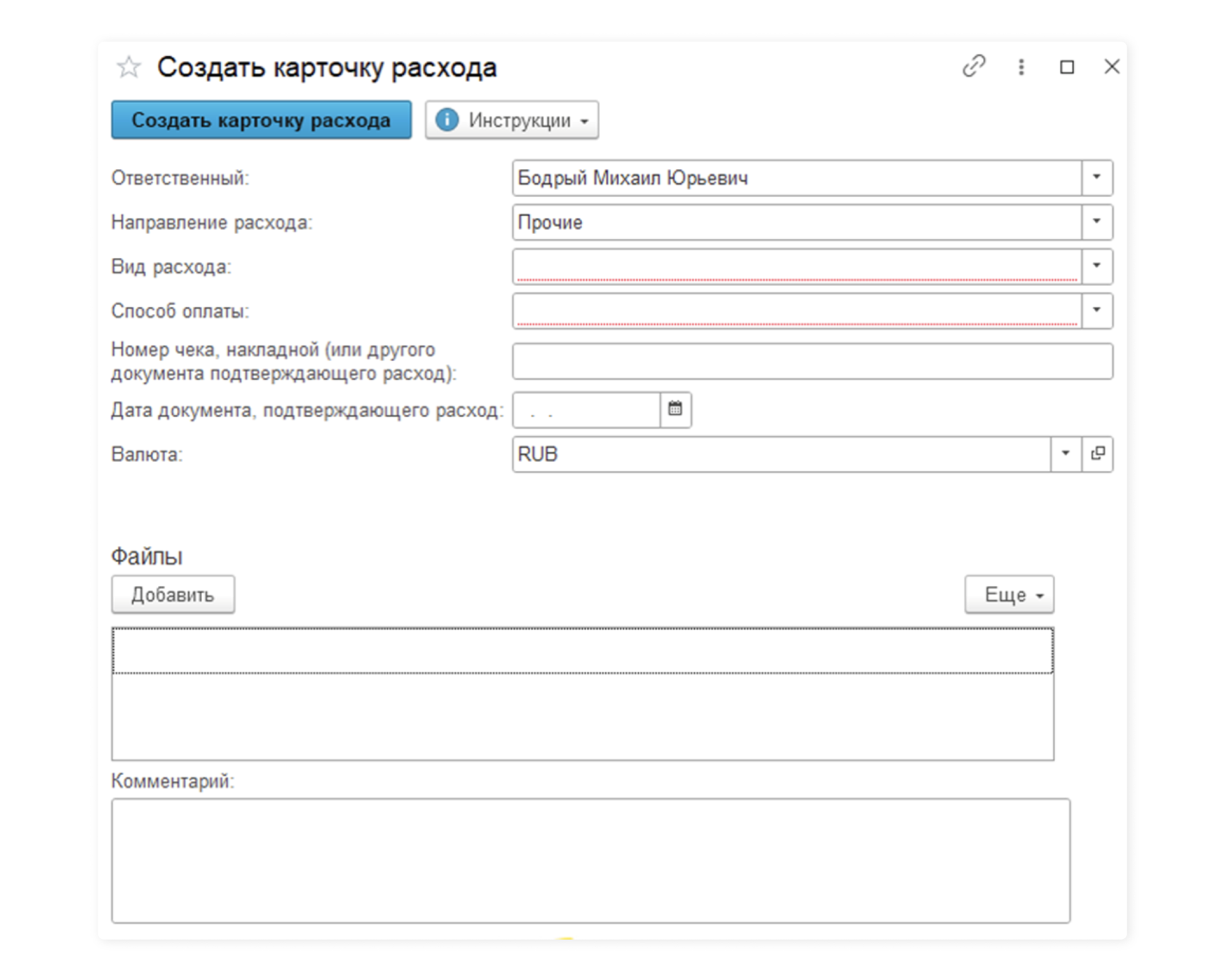Screen dimensions: 1225x980
Task: Close the Создать карточку расхода form
Action: 1112,67
